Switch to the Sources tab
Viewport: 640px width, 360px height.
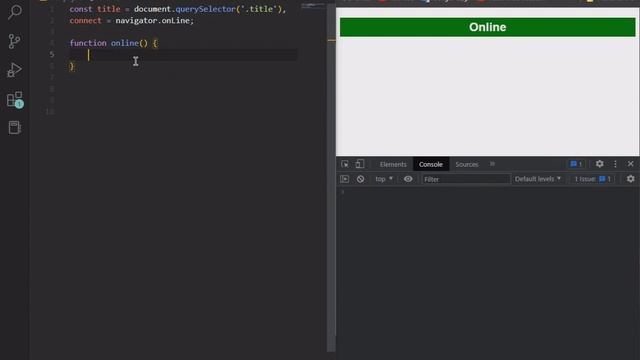(x=467, y=164)
